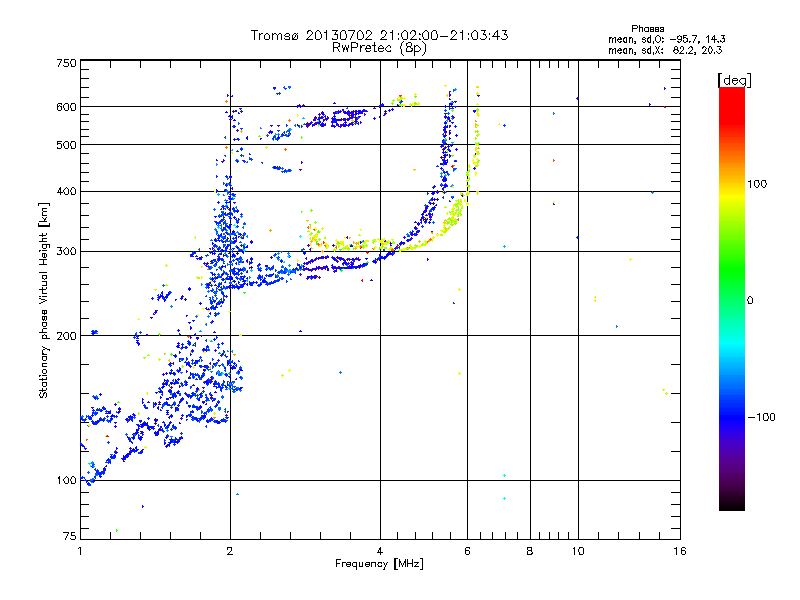Click the 'Phases' statistics heading

point(647,29)
